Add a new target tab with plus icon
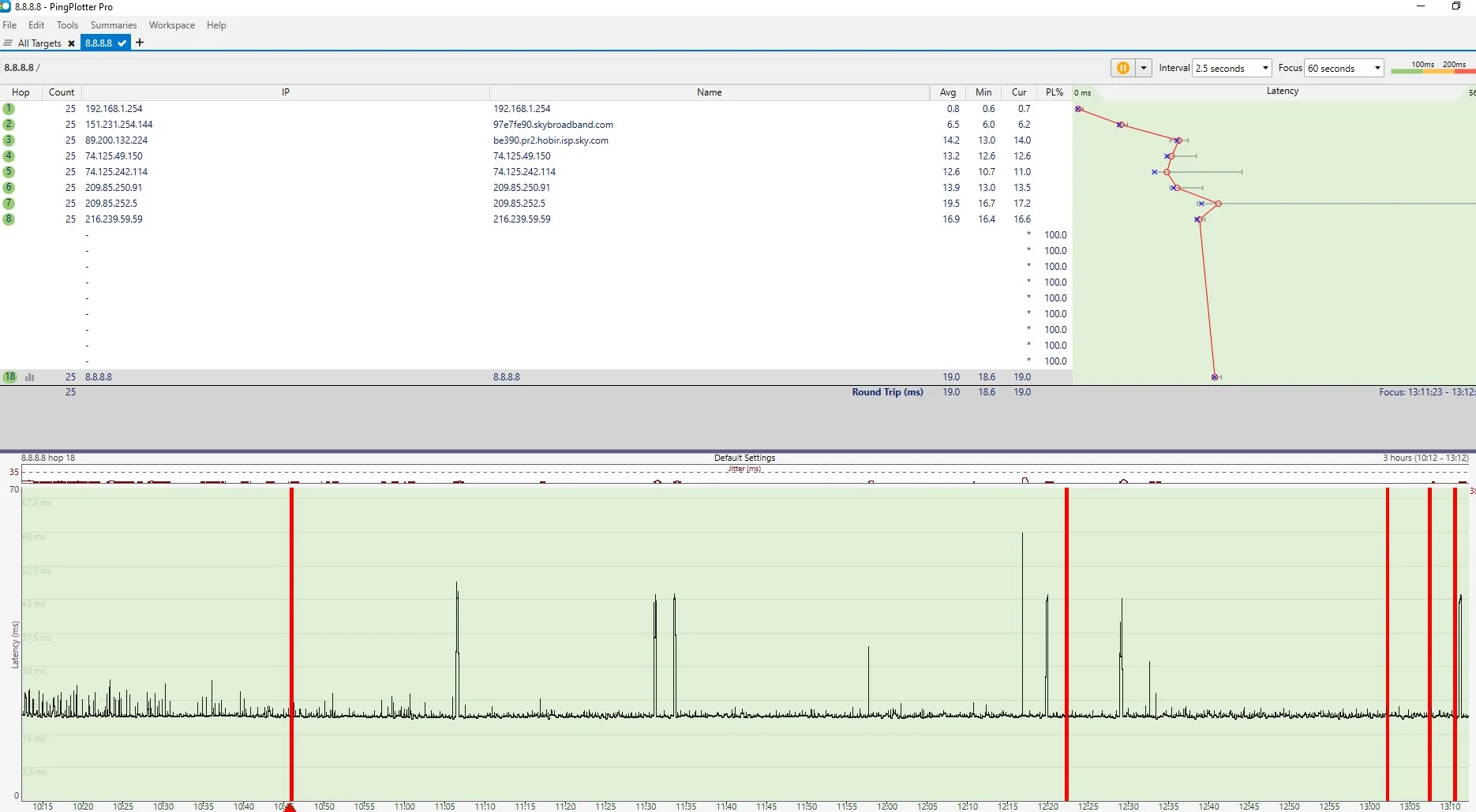The height and width of the screenshot is (812, 1476). coord(140,43)
